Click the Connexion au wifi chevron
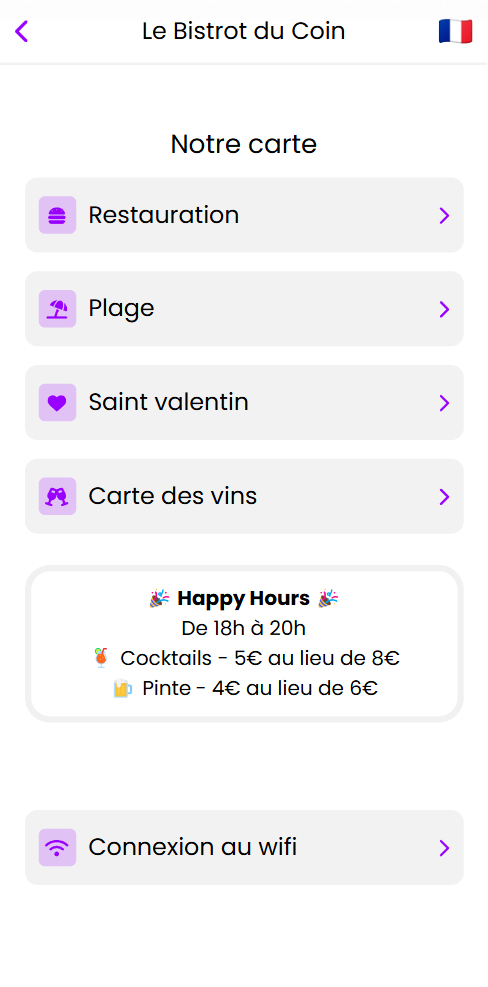Screen dimensions: 488x987 coord(445,849)
